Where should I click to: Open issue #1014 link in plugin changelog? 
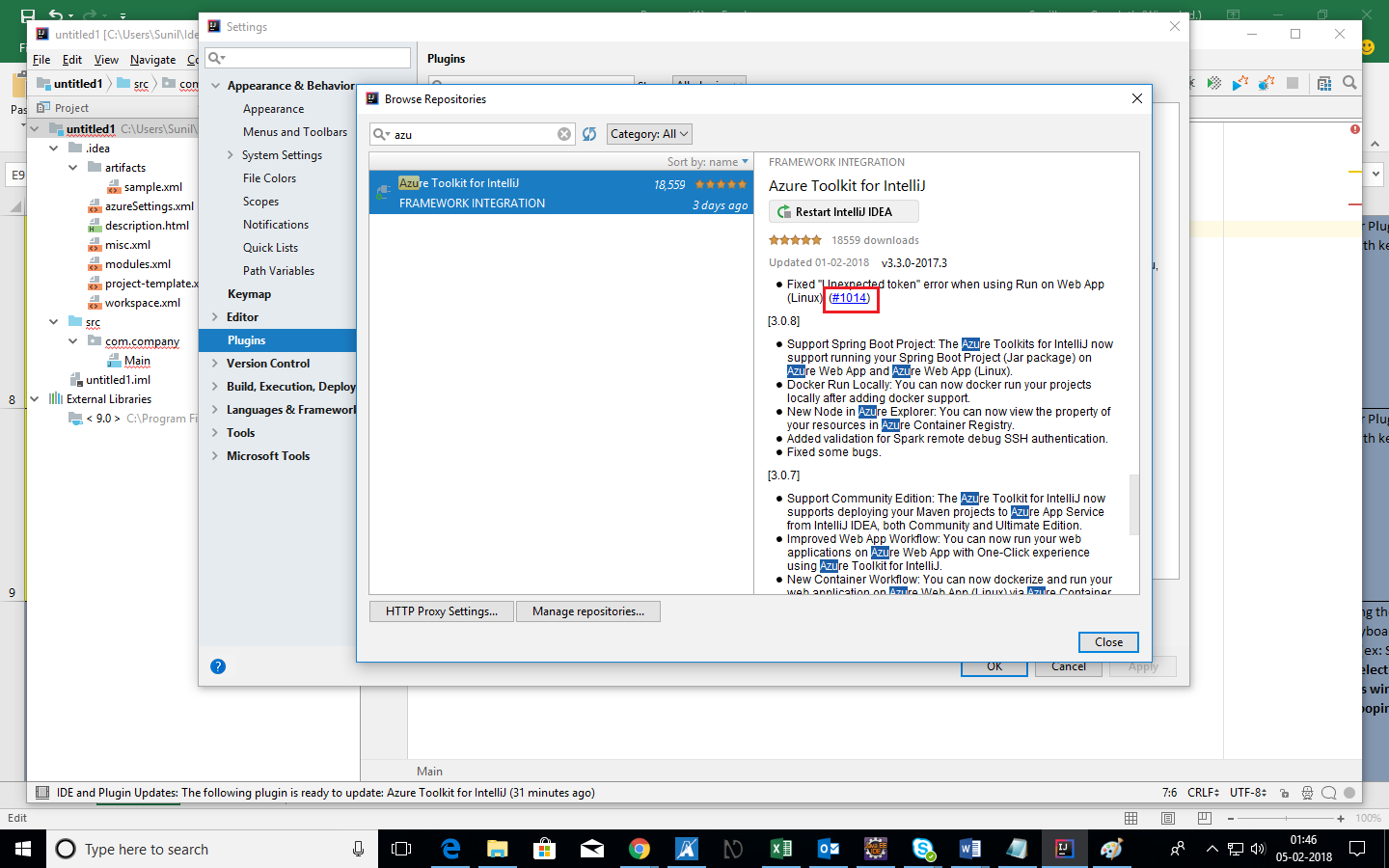[x=850, y=299]
